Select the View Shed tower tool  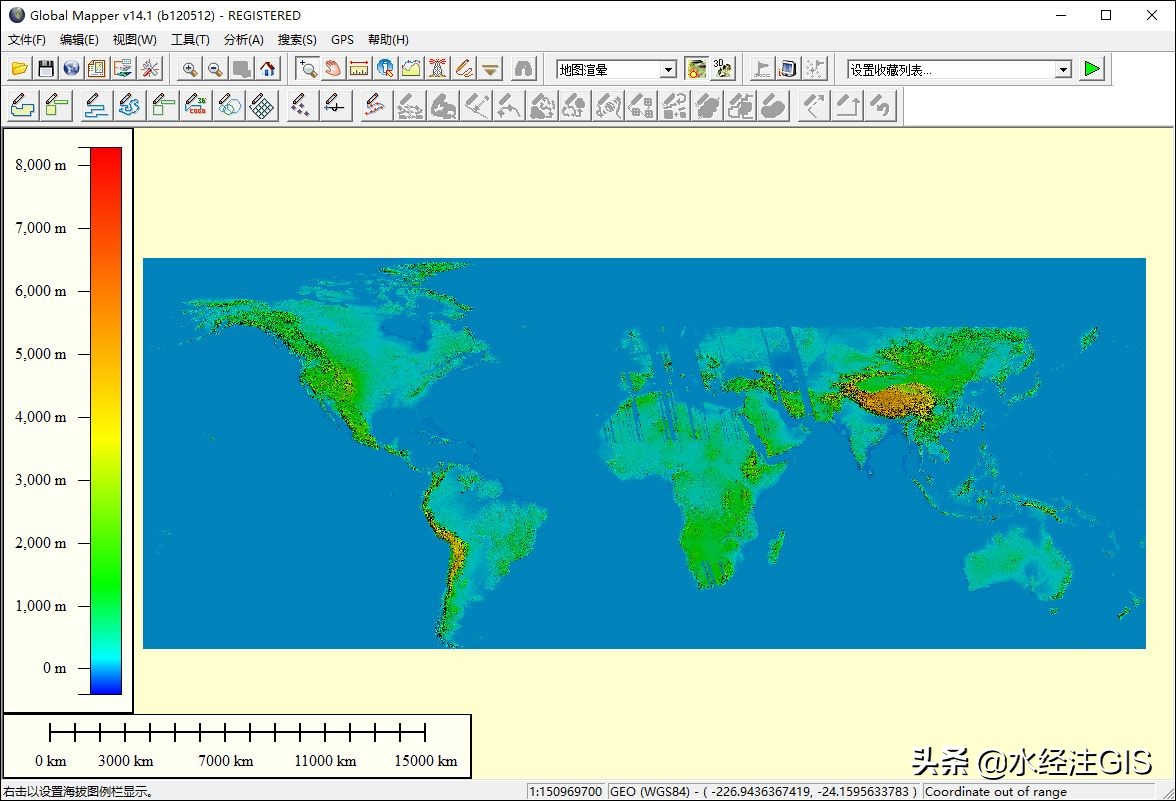point(438,69)
